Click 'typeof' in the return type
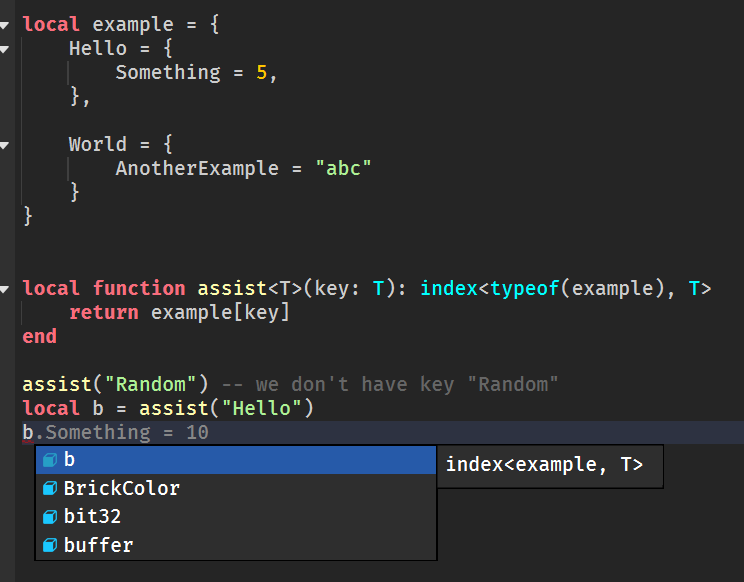Viewport: 744px width, 582px height. pyautogui.click(x=524, y=289)
